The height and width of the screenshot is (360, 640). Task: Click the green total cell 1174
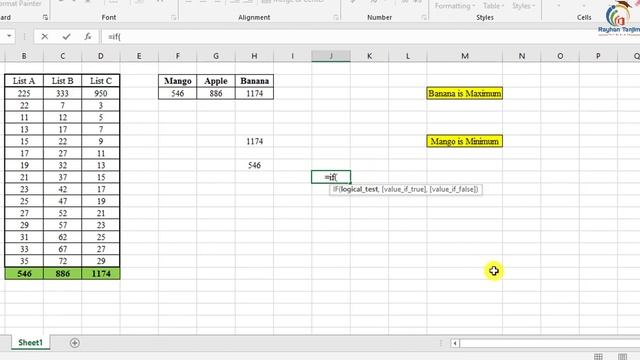(x=101, y=273)
